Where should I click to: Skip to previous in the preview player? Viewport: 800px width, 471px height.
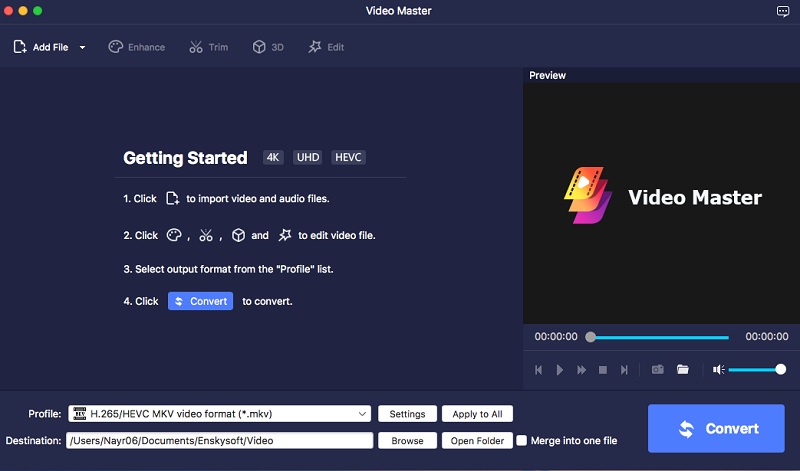pos(538,370)
